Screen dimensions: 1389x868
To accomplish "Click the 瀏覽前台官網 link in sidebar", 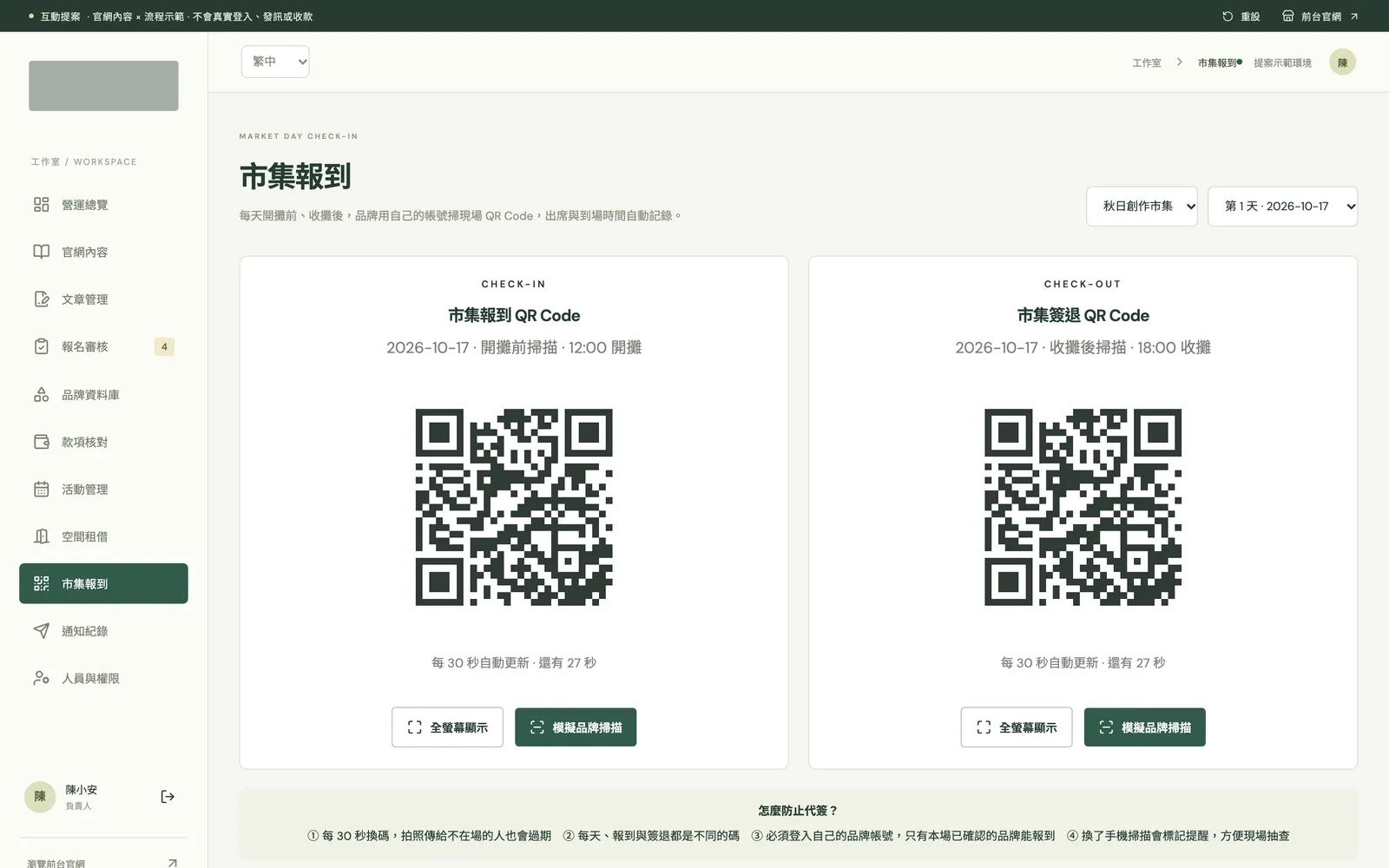I will pos(102,864).
